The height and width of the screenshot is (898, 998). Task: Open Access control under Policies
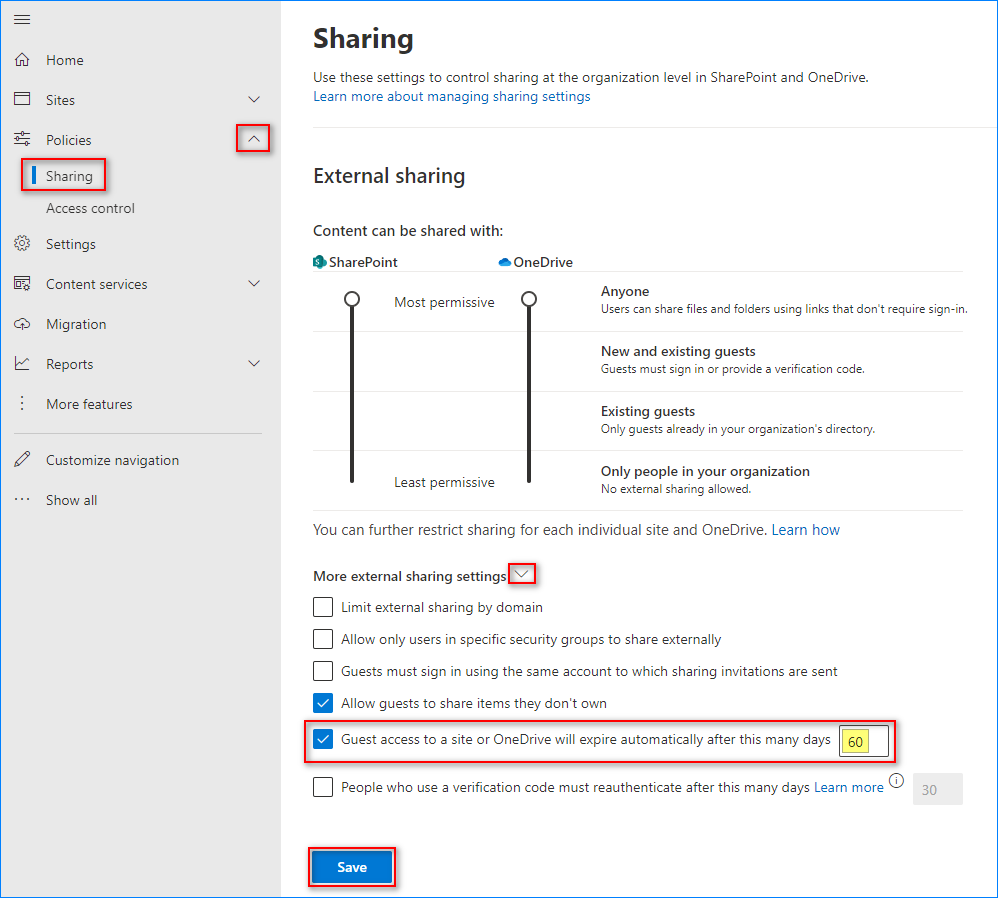90,208
